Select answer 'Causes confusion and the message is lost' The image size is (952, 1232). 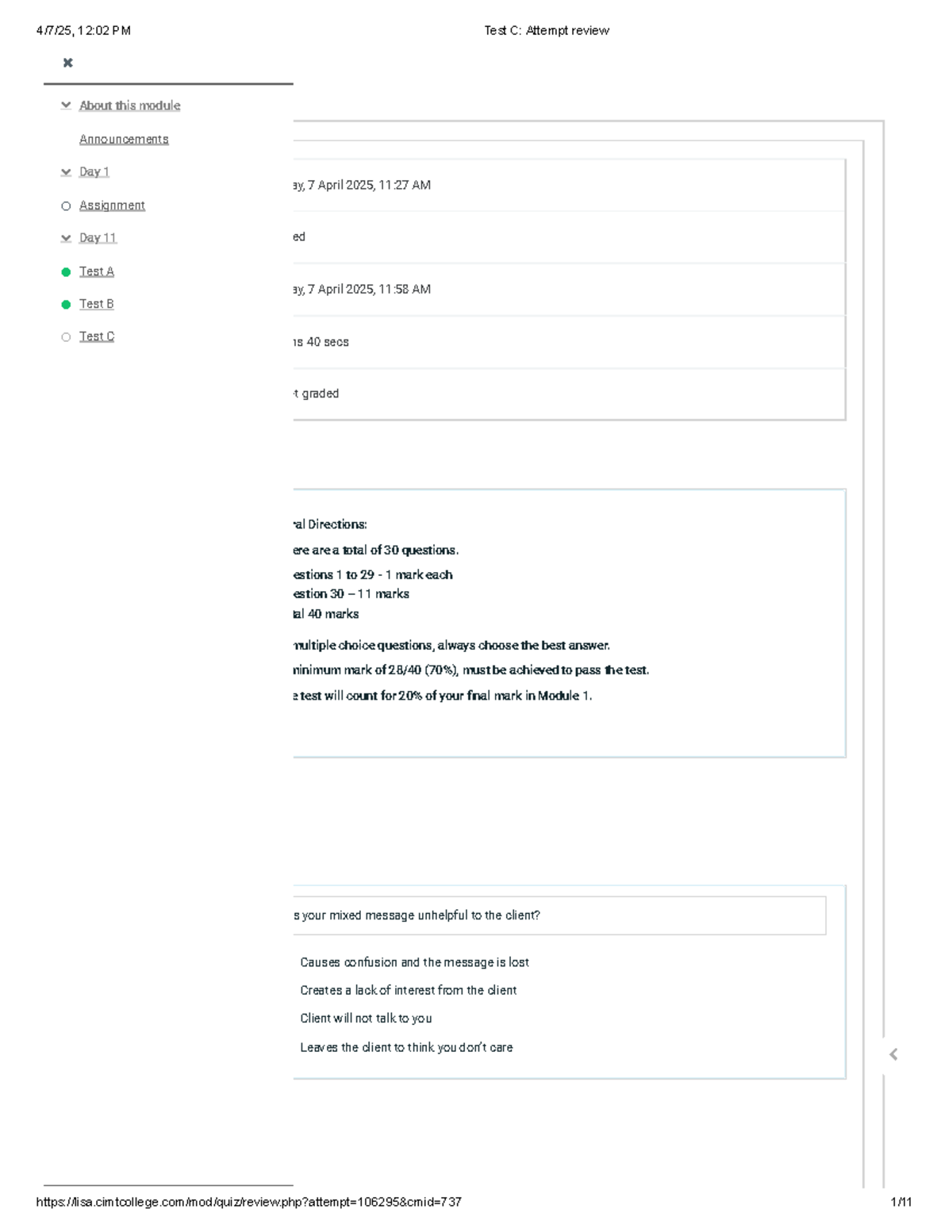[x=414, y=962]
